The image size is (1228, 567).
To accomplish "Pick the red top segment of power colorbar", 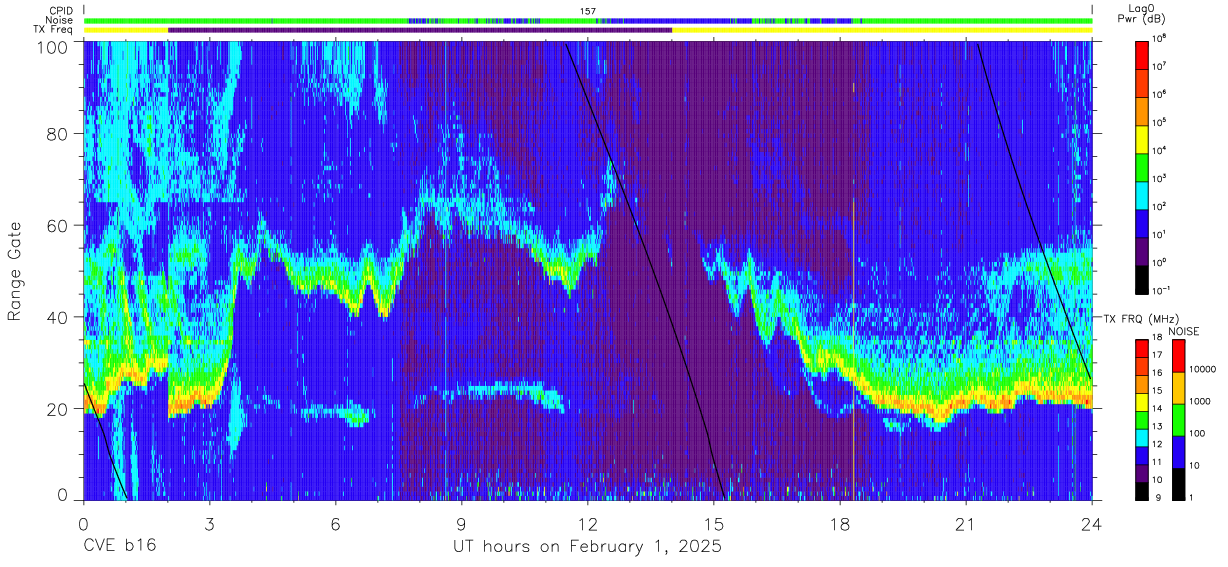I will click(x=1144, y=53).
